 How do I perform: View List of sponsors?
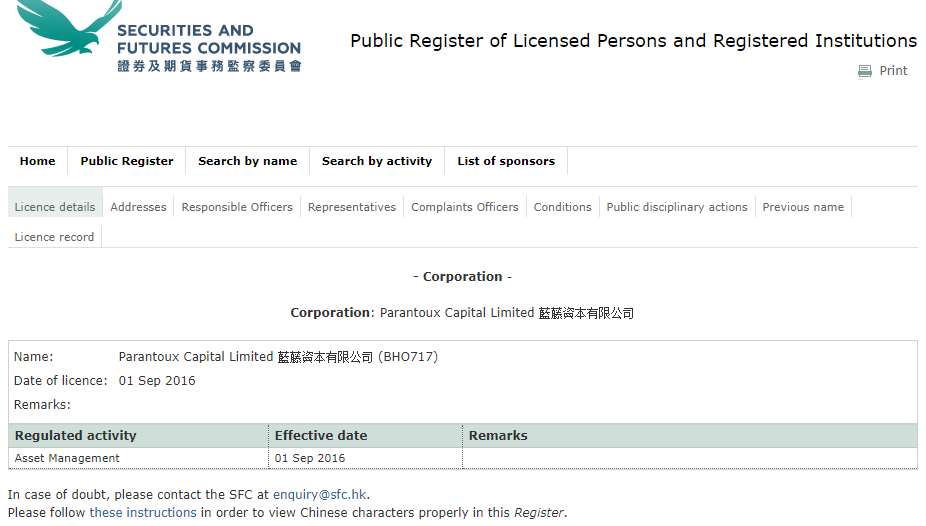pyautogui.click(x=506, y=161)
